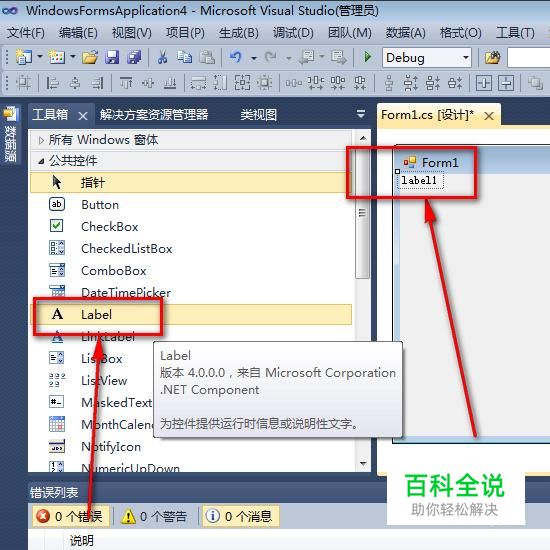Click the Align Rights layout icon
The height and width of the screenshot is (550, 550).
[x=97, y=83]
